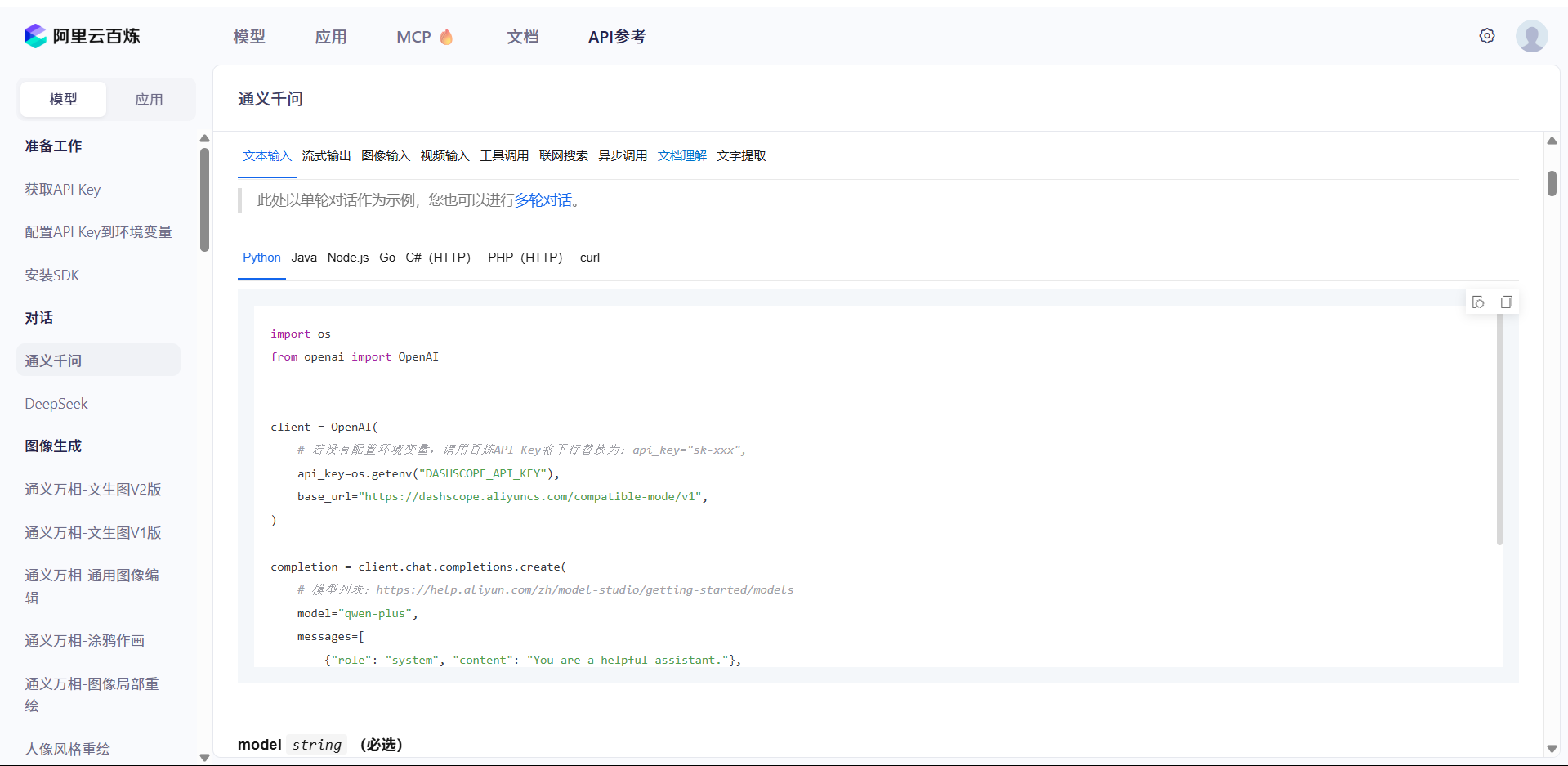Click the "qwen-plus" model string in code
This screenshot has height=766, width=1568.
[x=375, y=614]
